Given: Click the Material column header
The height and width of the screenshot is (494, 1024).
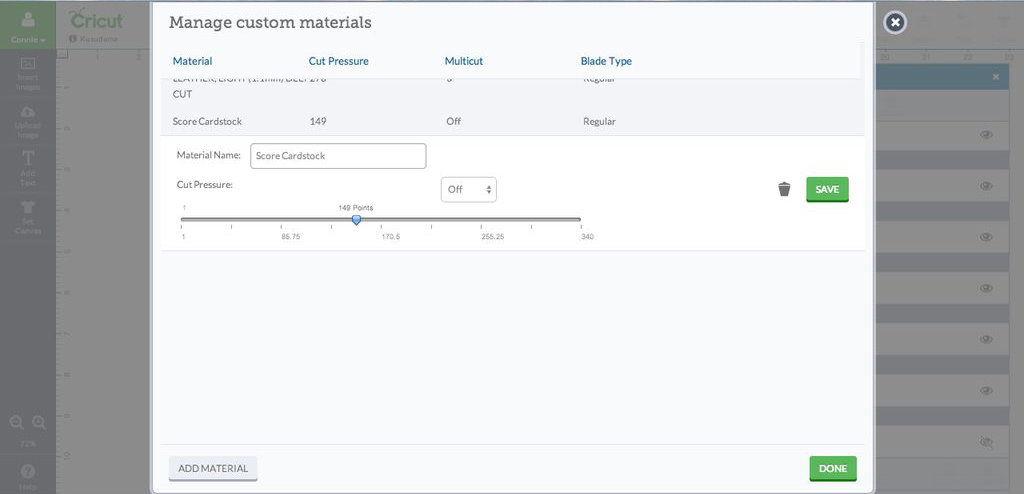Looking at the screenshot, I should tap(192, 61).
